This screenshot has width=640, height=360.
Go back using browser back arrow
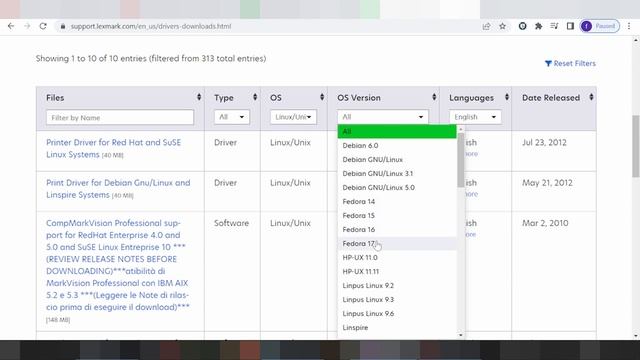[11, 26]
